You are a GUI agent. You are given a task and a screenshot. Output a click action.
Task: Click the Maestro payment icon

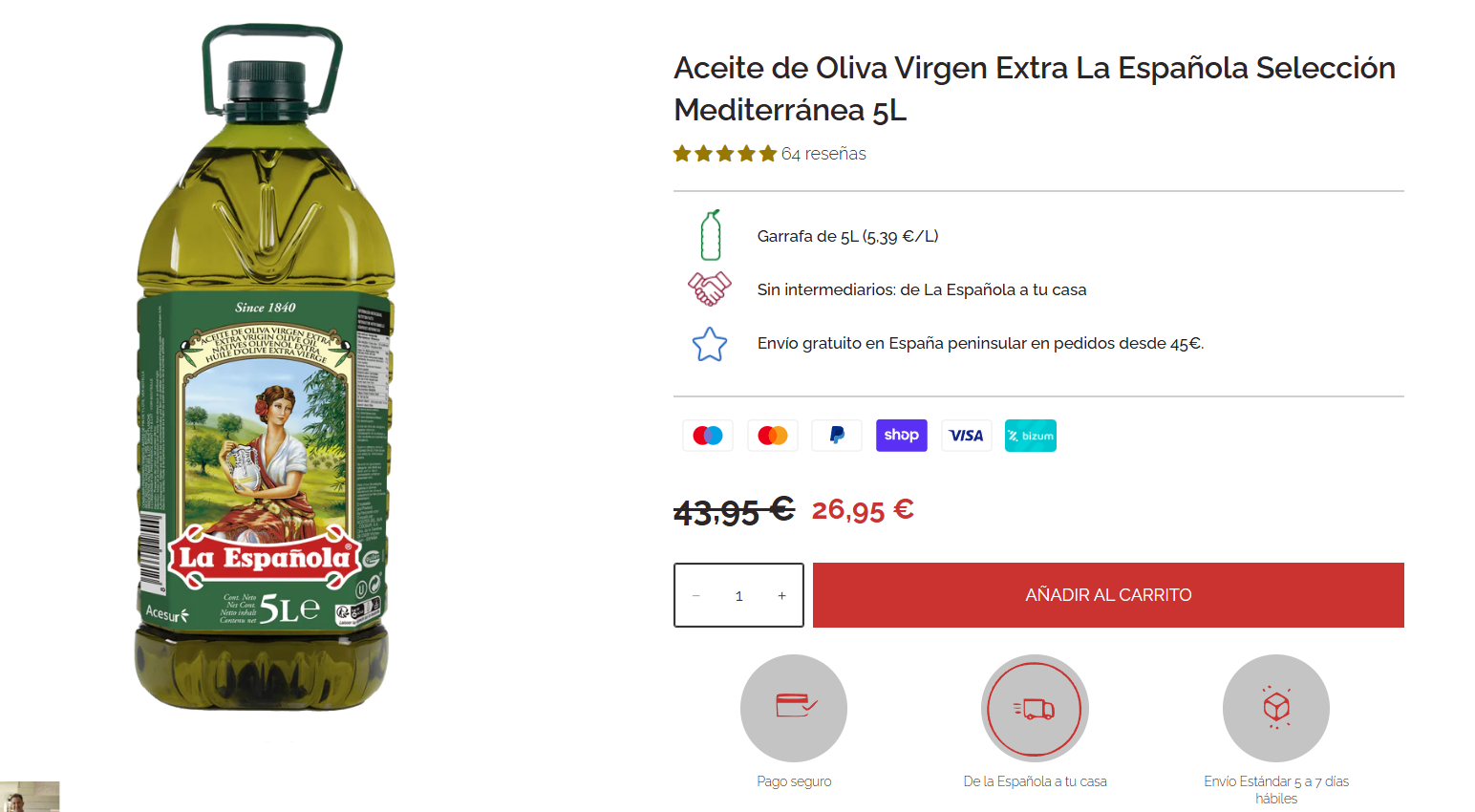708,436
